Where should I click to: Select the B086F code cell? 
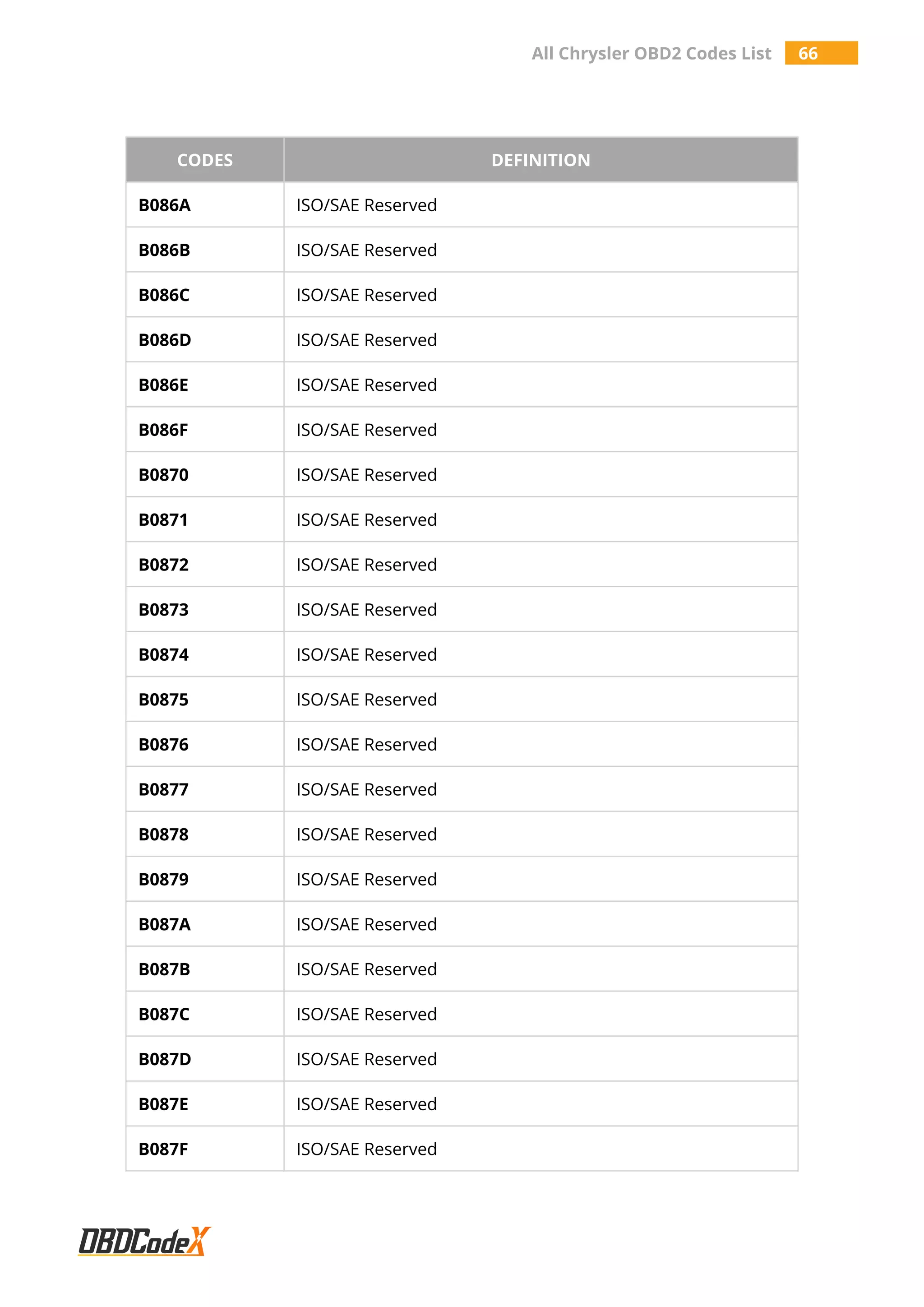pyautogui.click(x=163, y=430)
